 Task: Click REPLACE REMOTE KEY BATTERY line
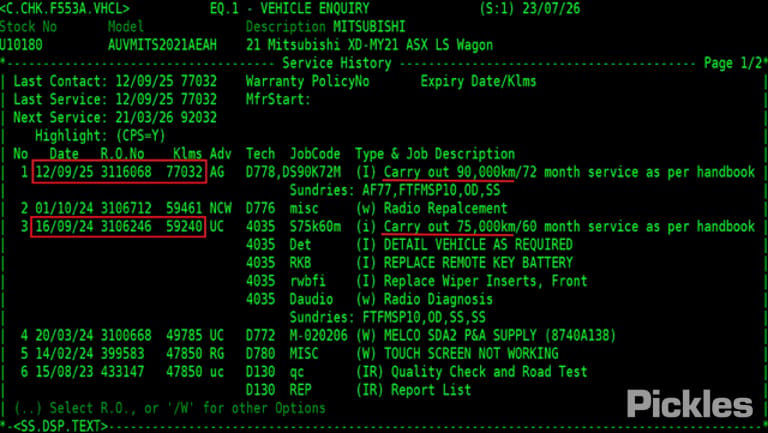pyautogui.click(x=478, y=263)
